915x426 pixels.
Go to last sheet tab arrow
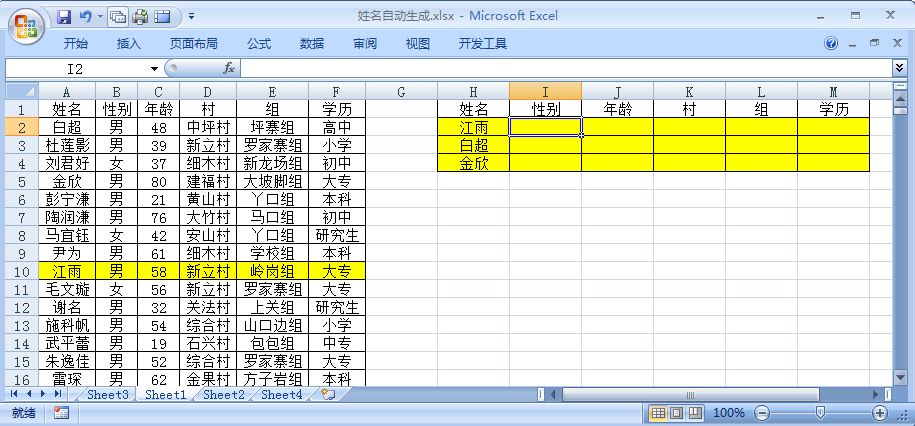coord(57,394)
